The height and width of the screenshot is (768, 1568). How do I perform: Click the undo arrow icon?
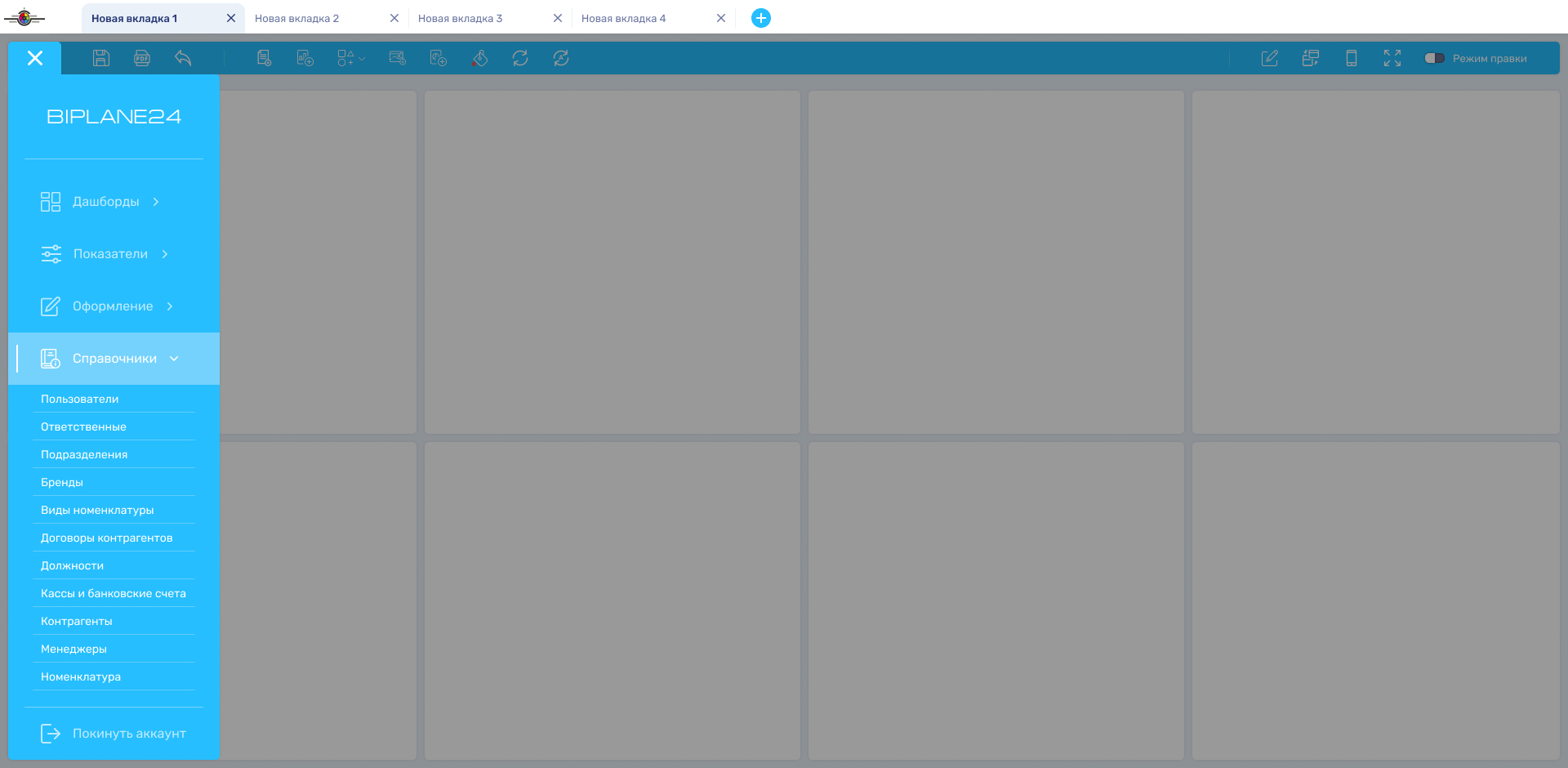(183, 58)
